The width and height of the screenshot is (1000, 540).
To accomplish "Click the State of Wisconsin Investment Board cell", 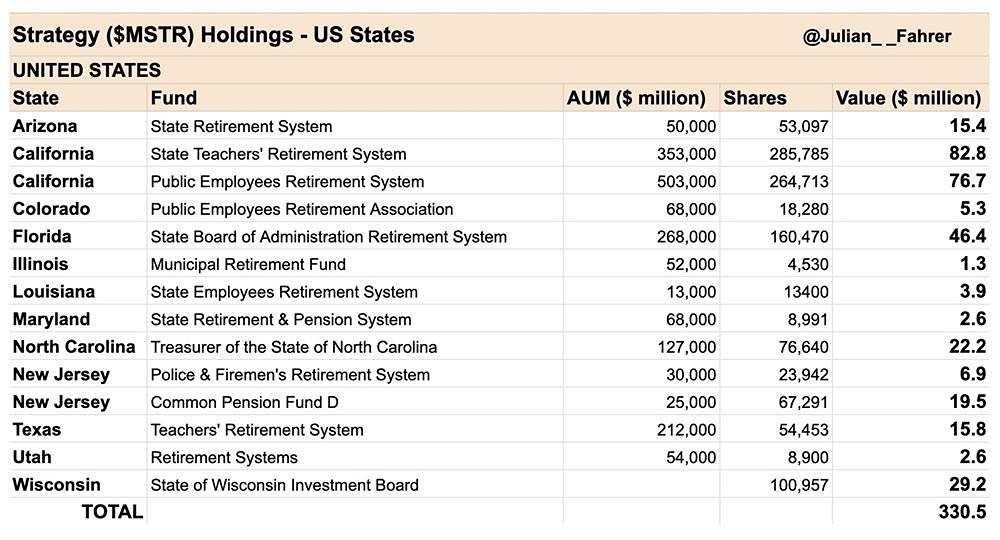I will pos(284,485).
